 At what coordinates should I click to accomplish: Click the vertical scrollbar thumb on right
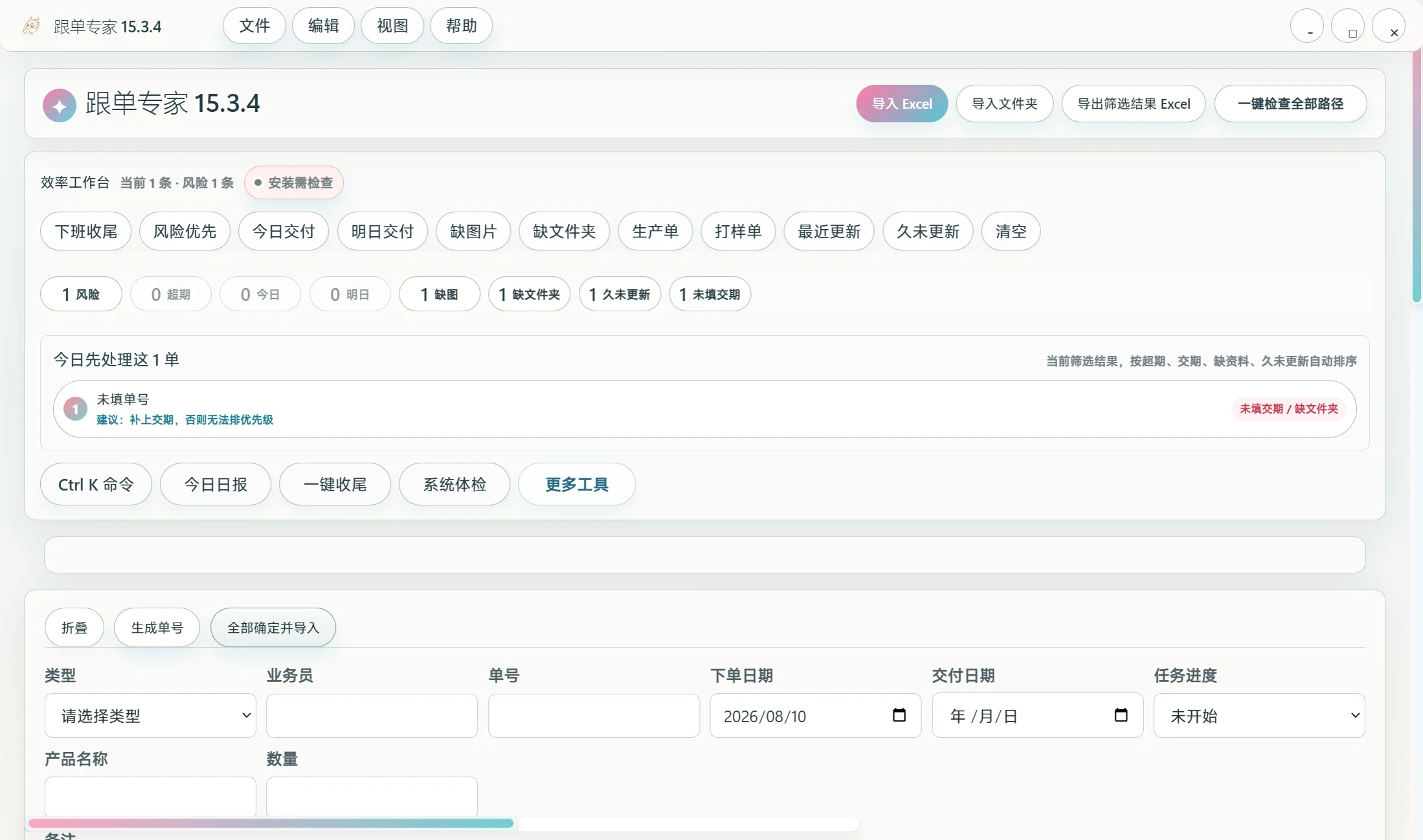coord(1417,175)
